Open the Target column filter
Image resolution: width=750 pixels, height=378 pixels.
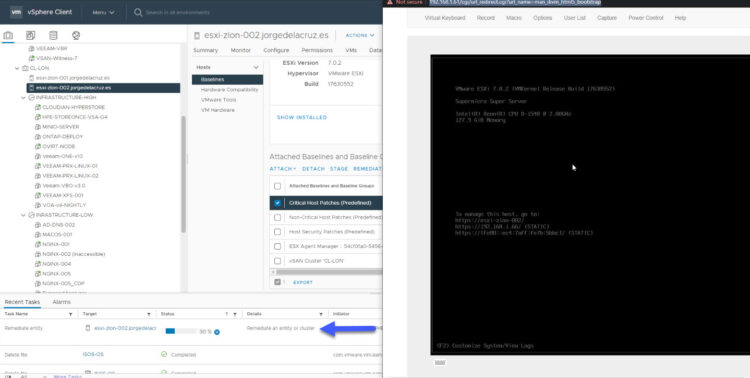(149, 314)
